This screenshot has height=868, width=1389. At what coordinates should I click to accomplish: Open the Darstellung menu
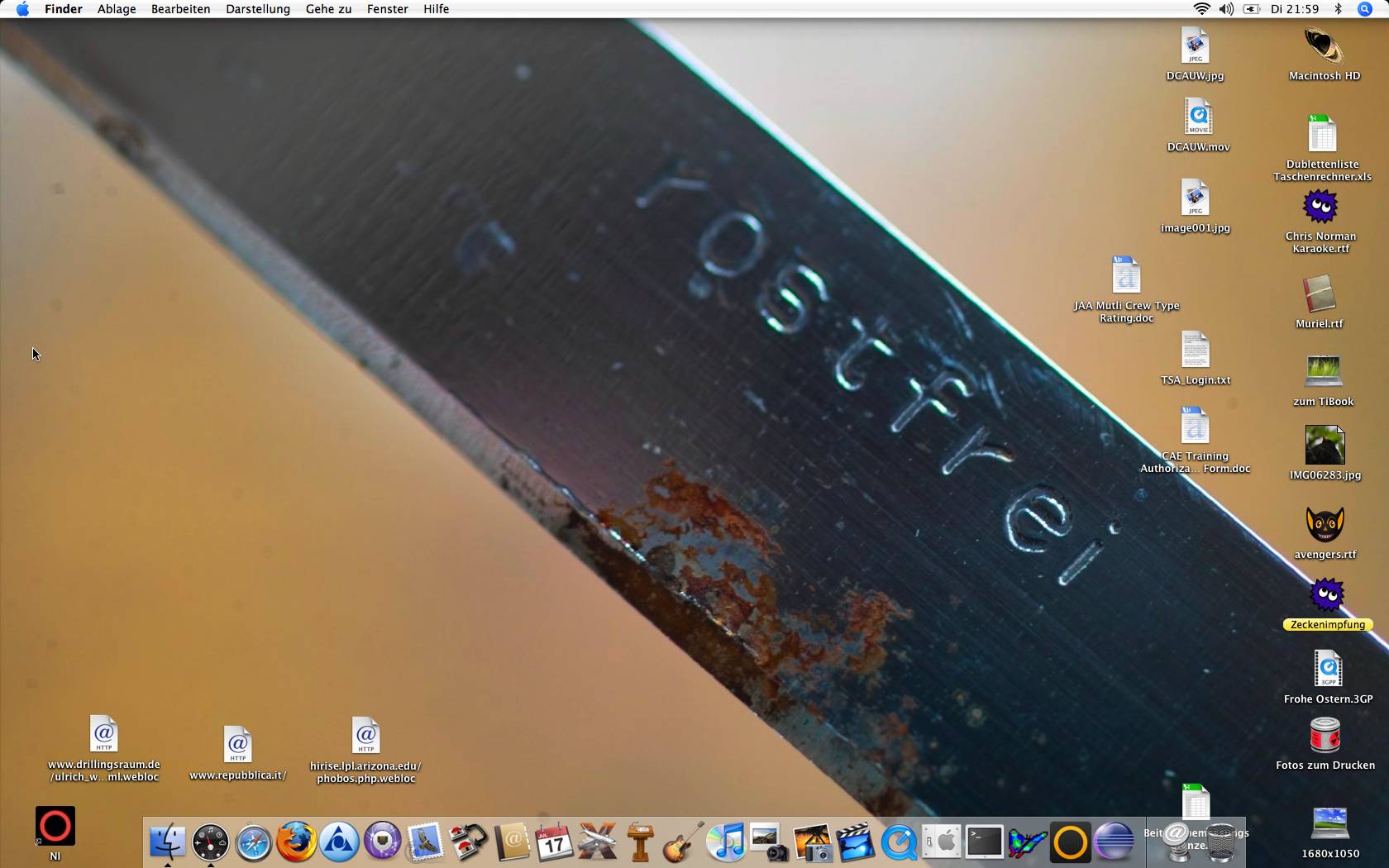(x=258, y=9)
